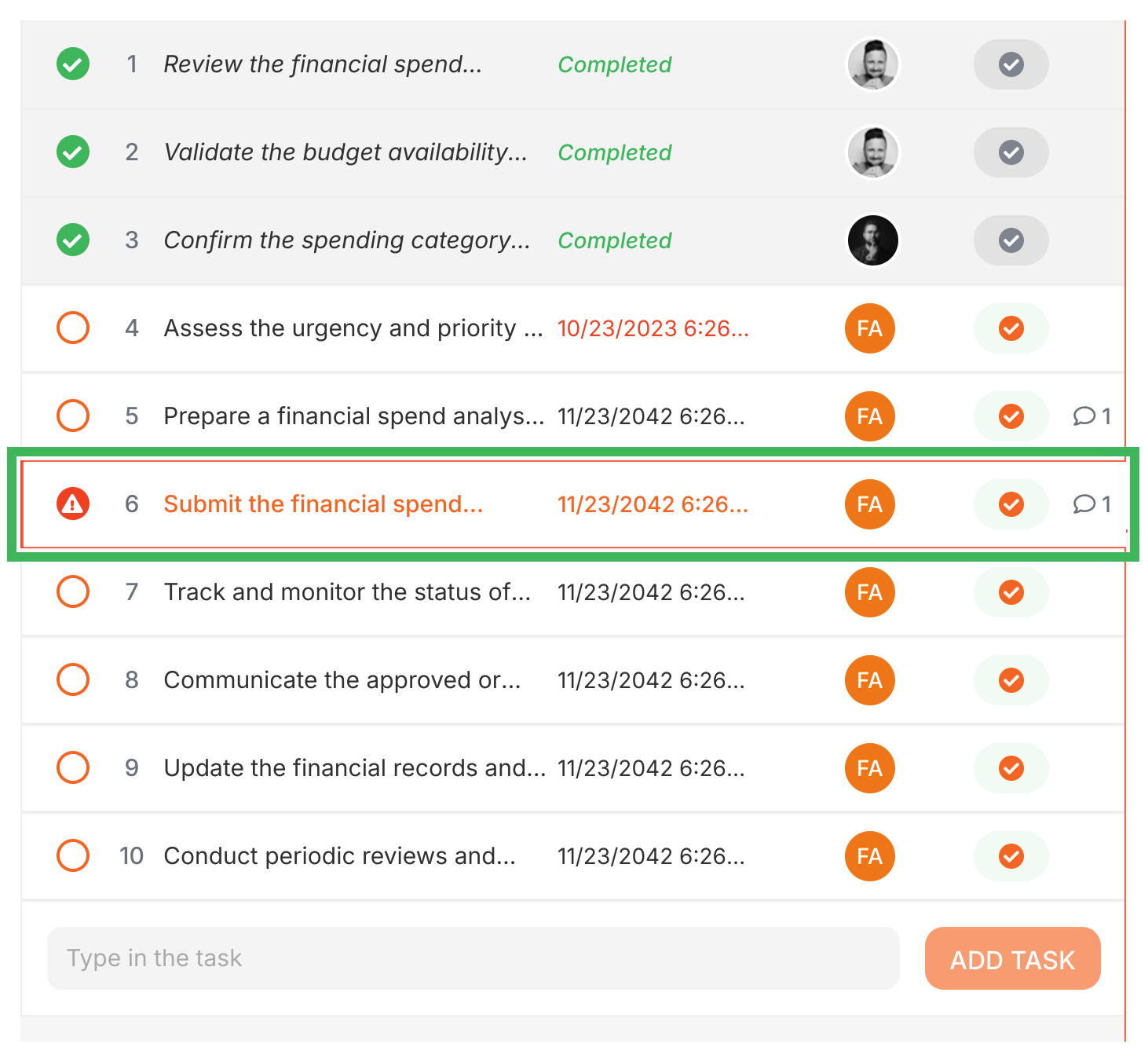Click the dark avatar photo on task 3
This screenshot has height=1062, width=1148.
pos(872,240)
